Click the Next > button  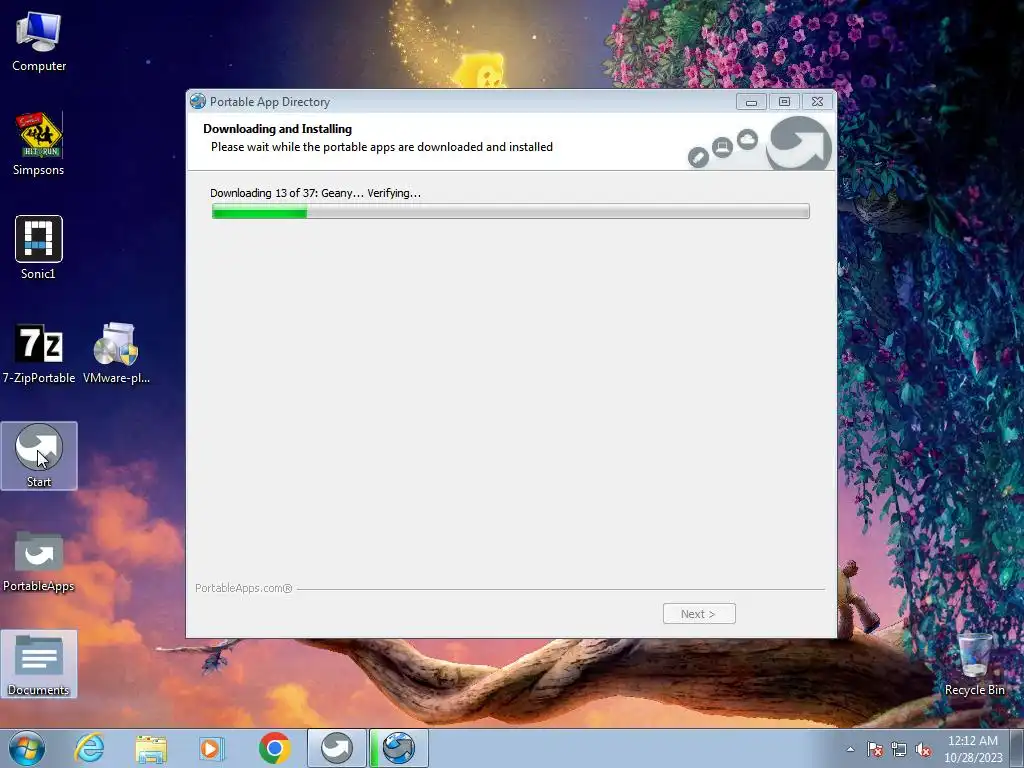(x=699, y=614)
